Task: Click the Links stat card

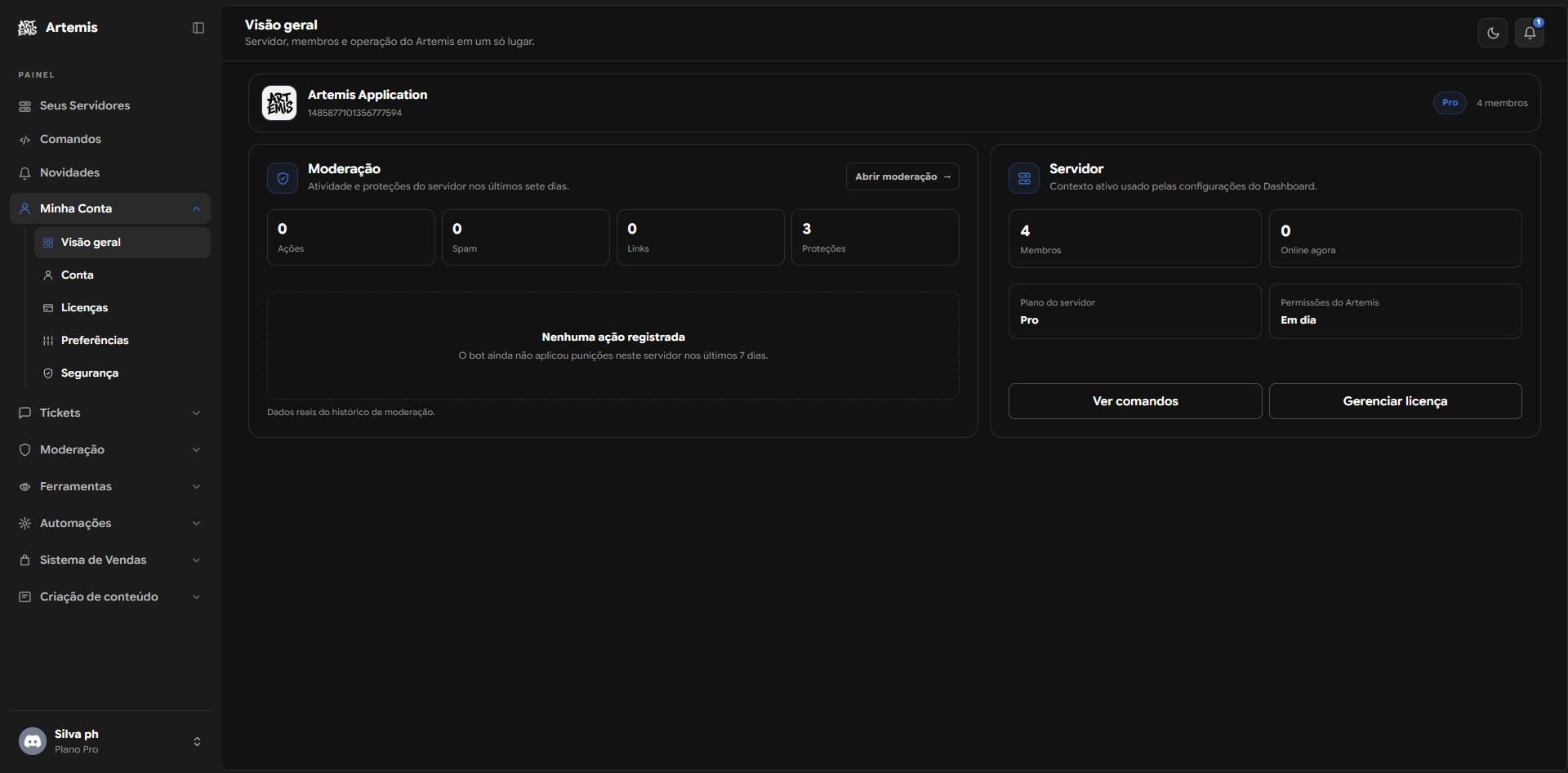Action: pos(701,238)
